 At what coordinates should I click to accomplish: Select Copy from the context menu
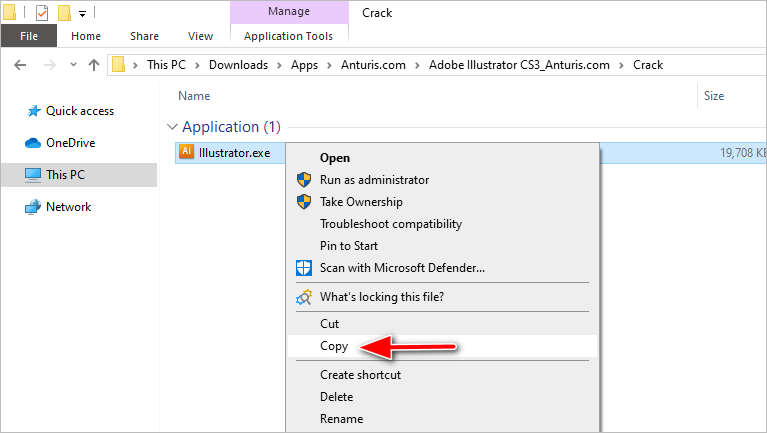(x=334, y=346)
